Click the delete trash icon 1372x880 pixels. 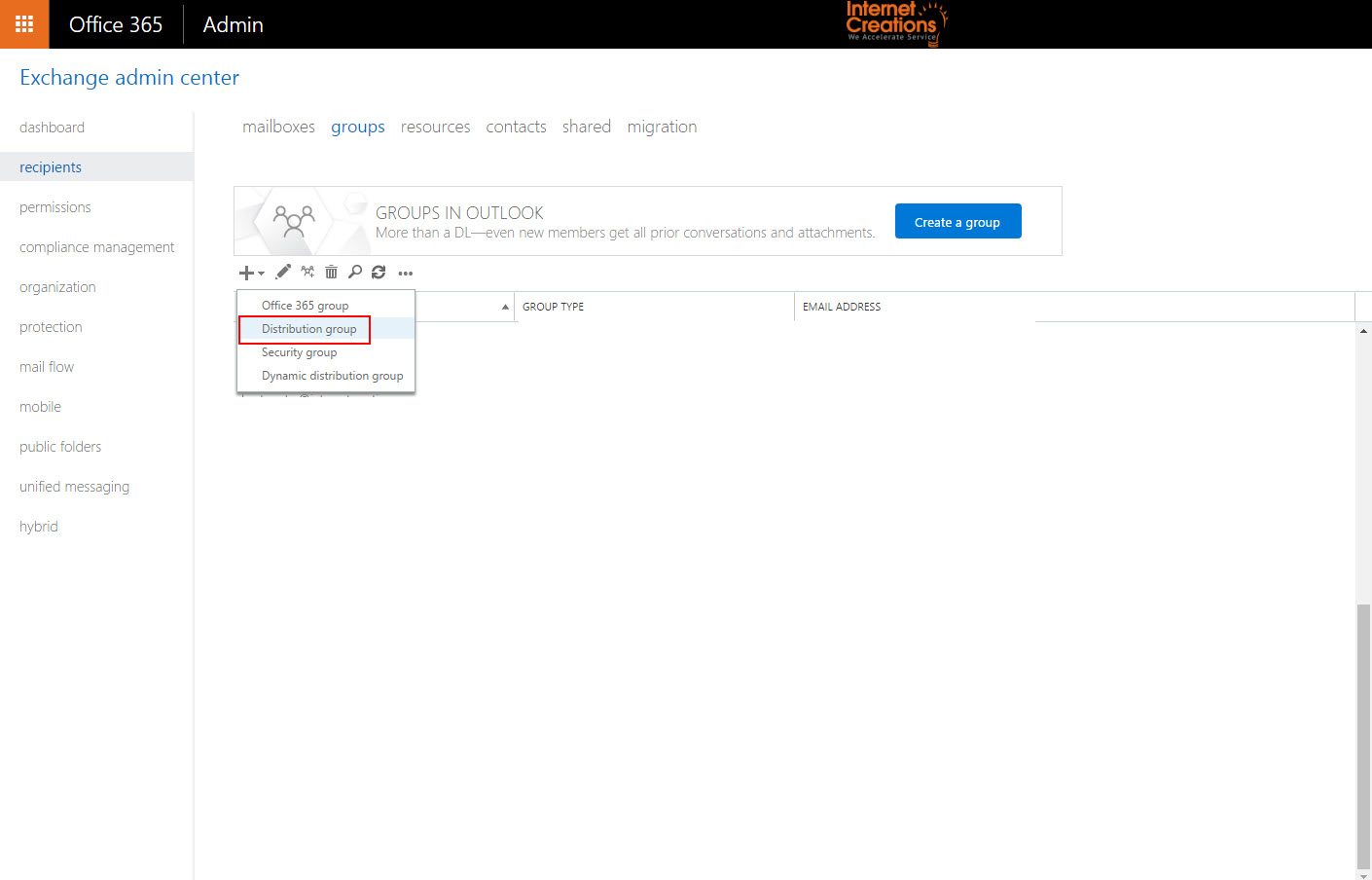click(x=331, y=273)
